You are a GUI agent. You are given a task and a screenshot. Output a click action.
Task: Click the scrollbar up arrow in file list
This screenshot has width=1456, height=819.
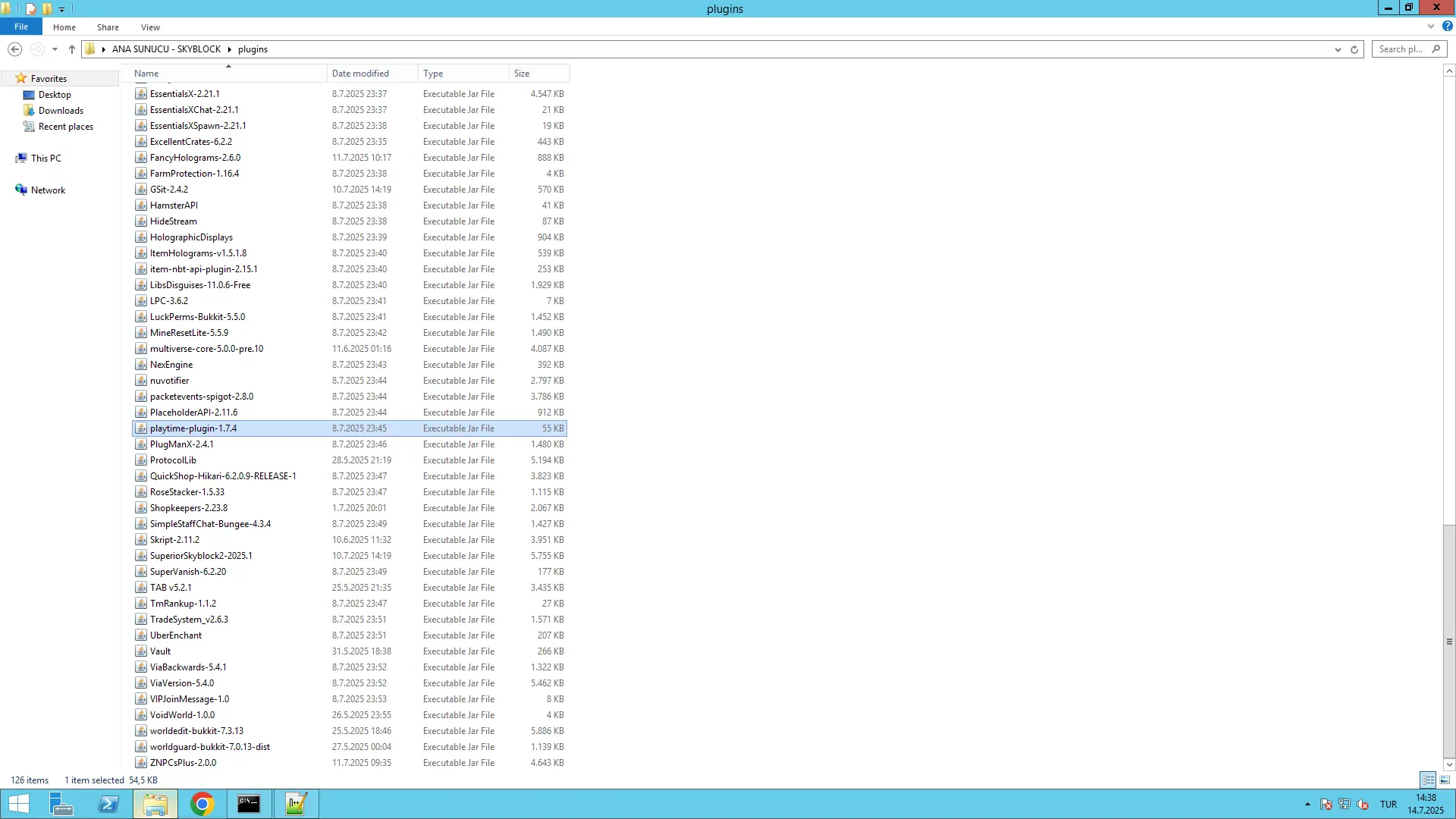pyautogui.click(x=1449, y=71)
